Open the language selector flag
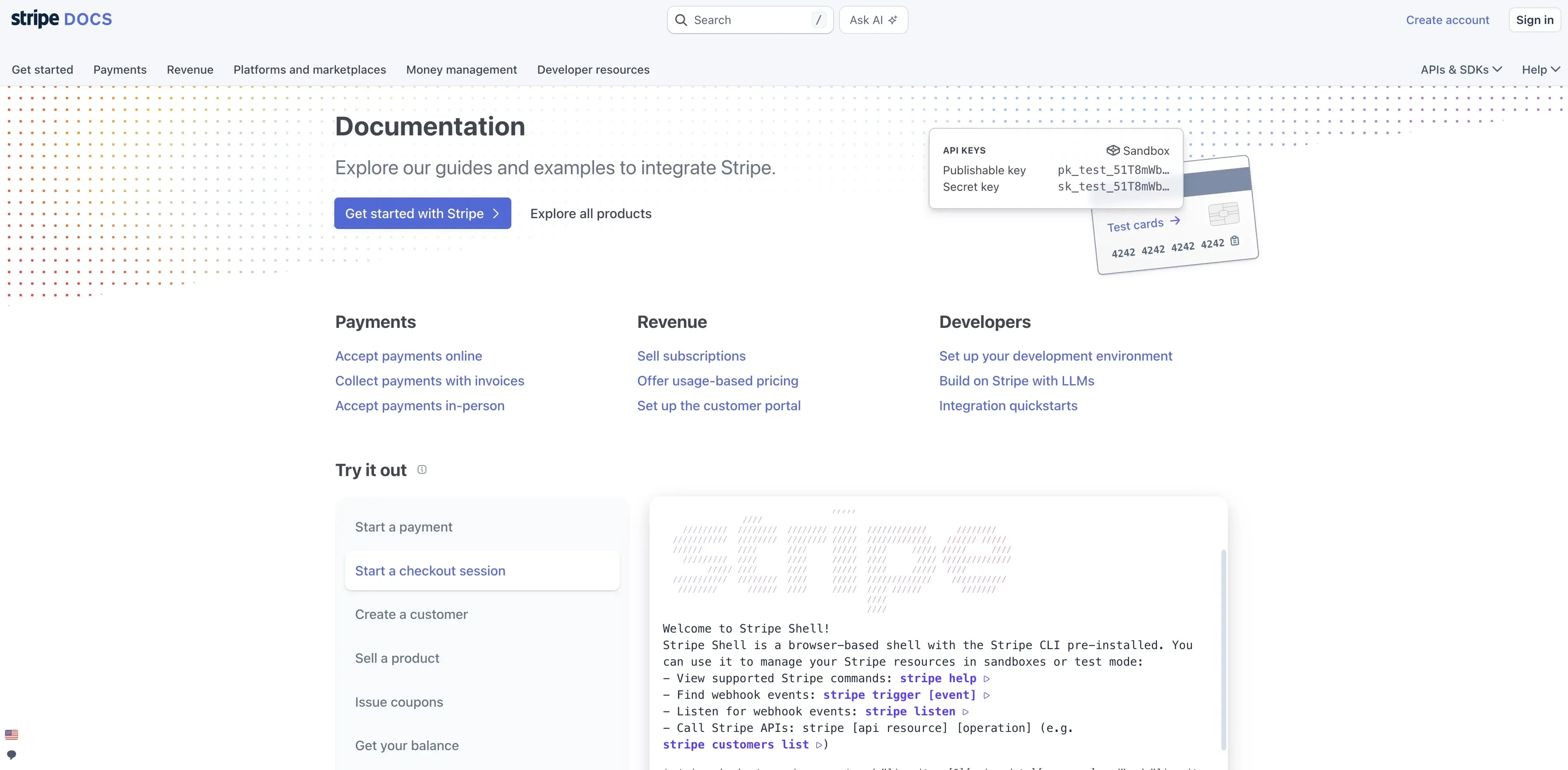This screenshot has width=1568, height=770. 12,734
